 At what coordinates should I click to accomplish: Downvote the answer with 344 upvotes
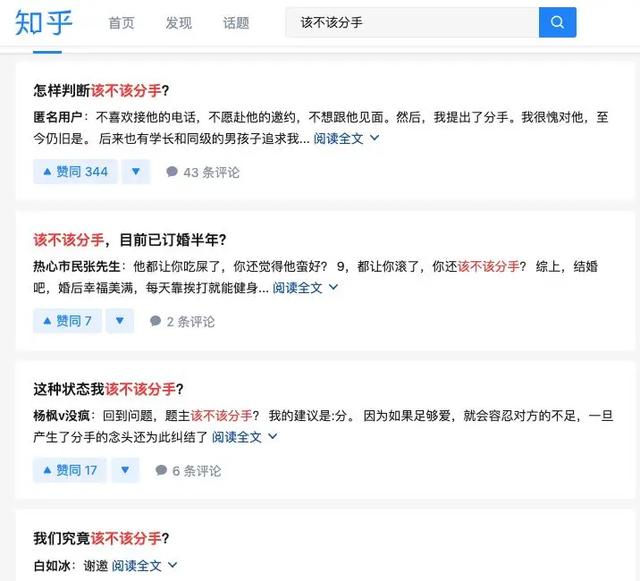136,171
